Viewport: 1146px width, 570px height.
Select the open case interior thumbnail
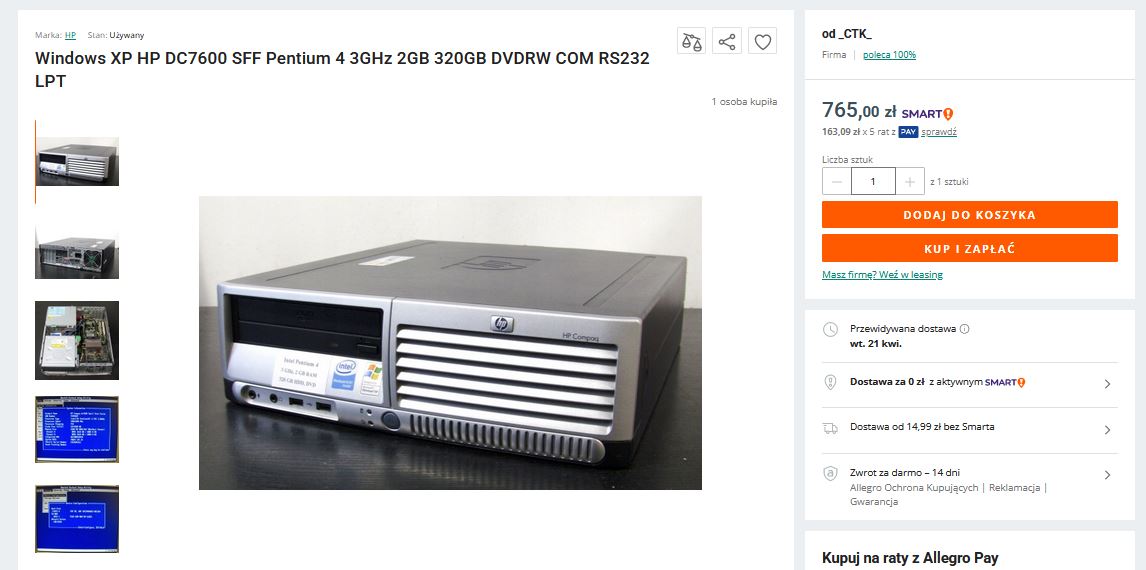pos(77,341)
